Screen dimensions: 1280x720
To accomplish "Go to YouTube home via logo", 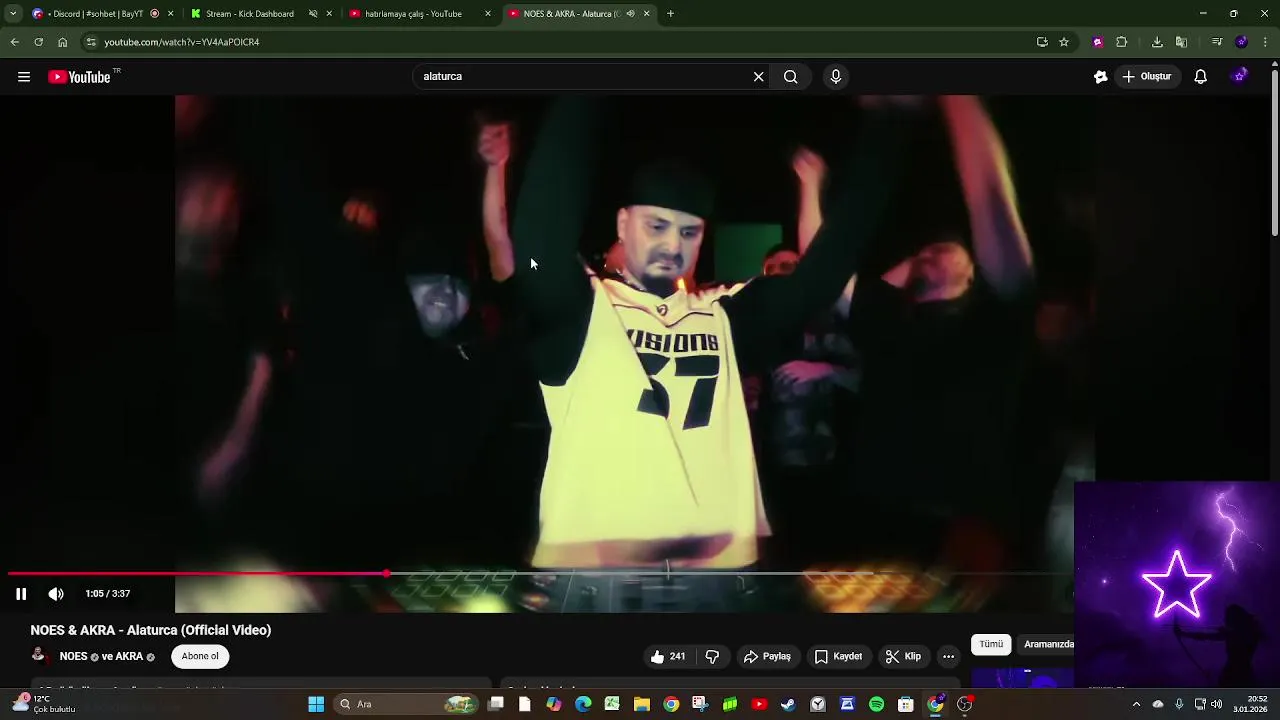I will point(79,77).
